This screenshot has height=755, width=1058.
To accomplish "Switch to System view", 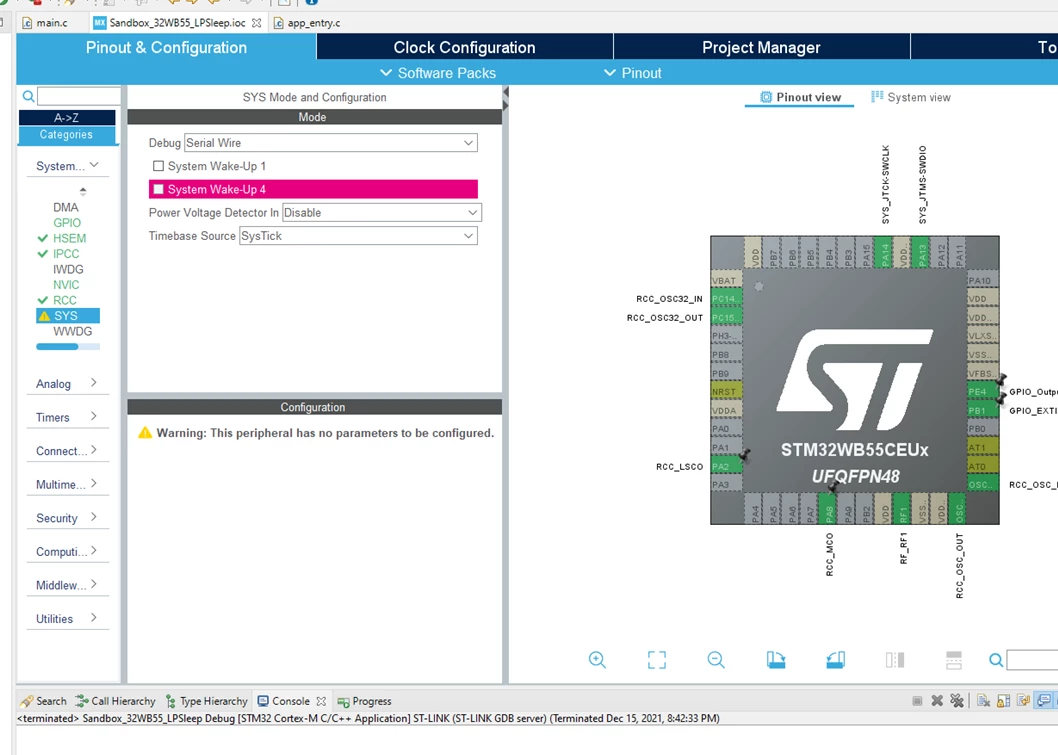I will coord(911,97).
